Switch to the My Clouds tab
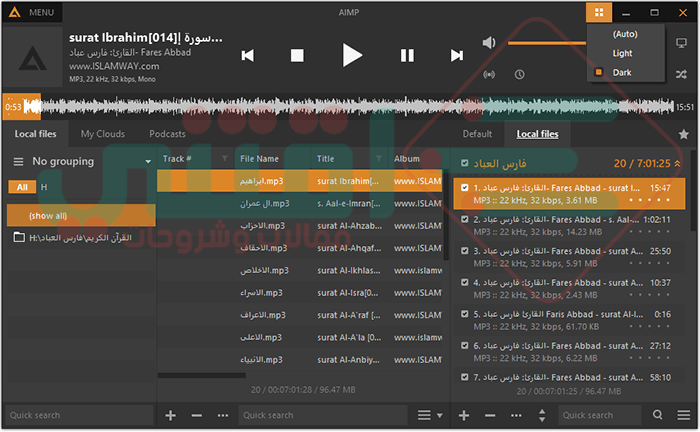This screenshot has height=432, width=700. (x=103, y=134)
